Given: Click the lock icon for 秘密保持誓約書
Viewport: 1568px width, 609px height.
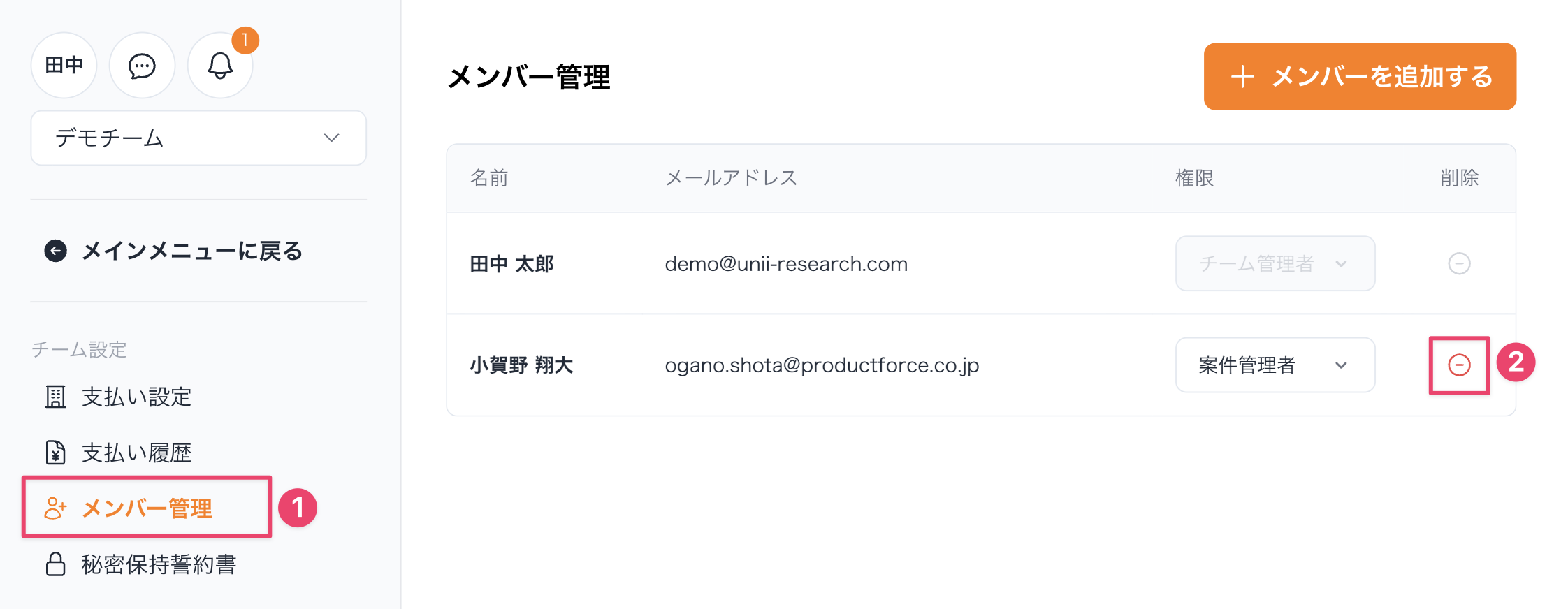Looking at the screenshot, I should coord(56,564).
